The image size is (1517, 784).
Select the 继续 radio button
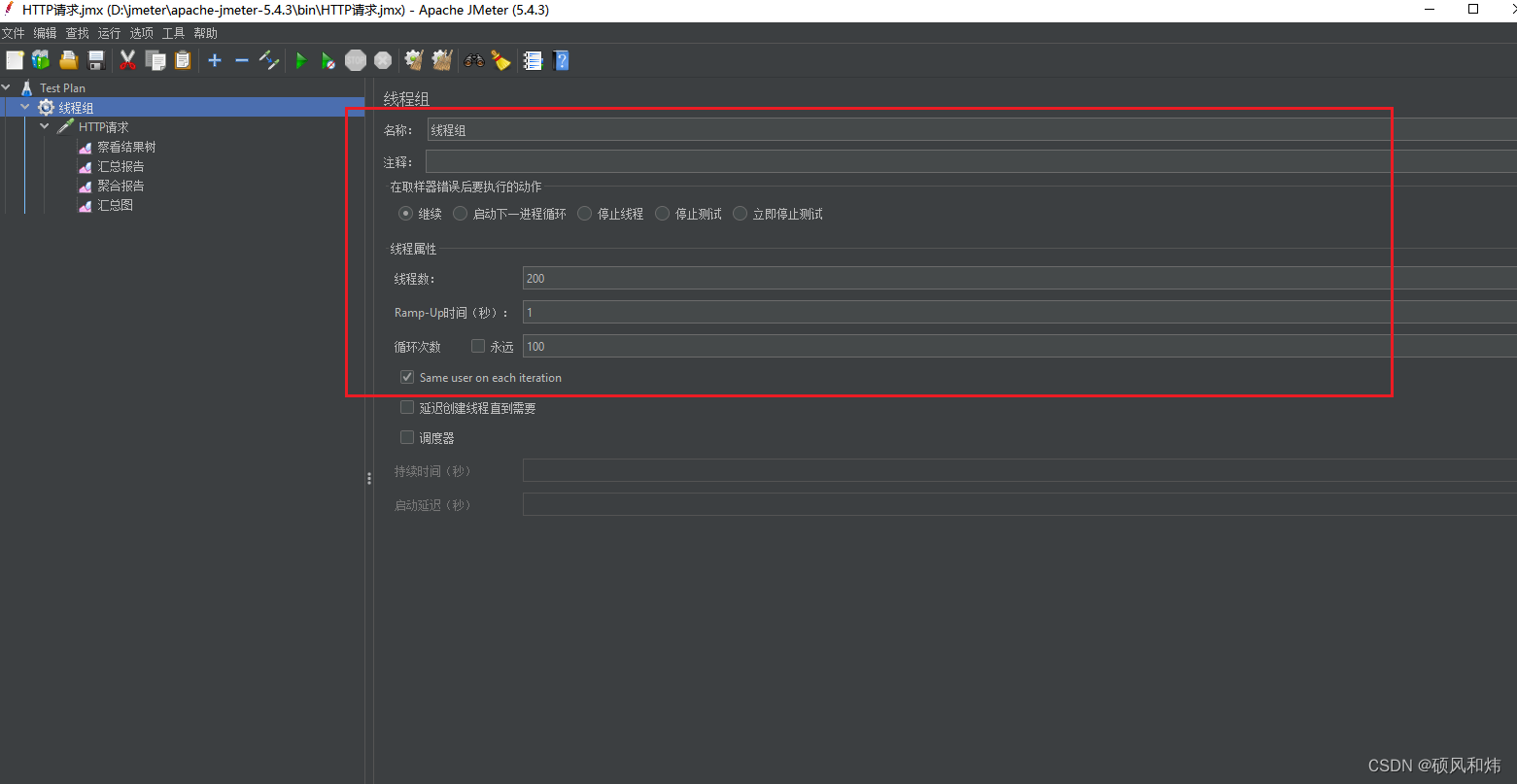(406, 214)
